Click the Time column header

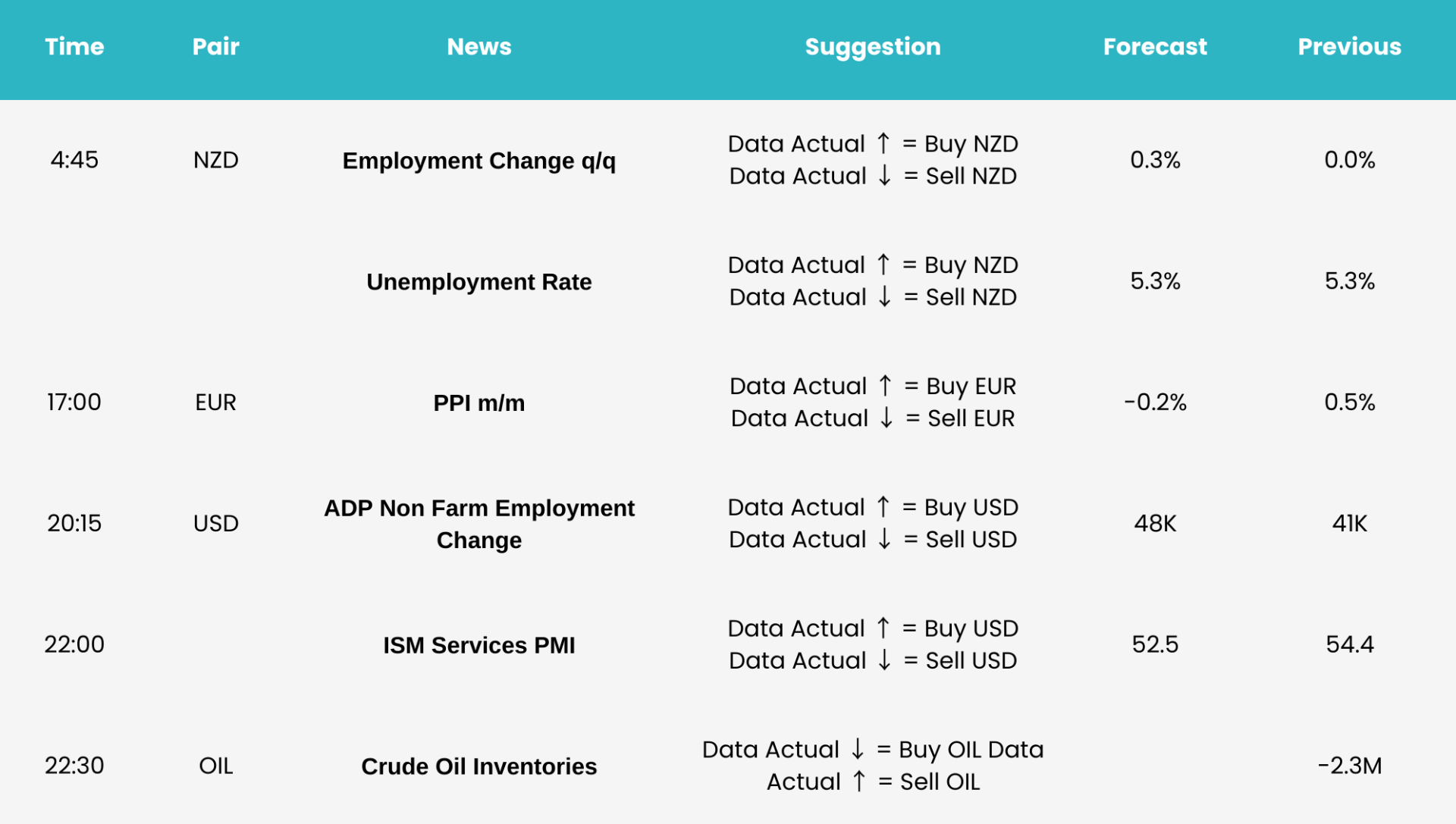point(74,47)
